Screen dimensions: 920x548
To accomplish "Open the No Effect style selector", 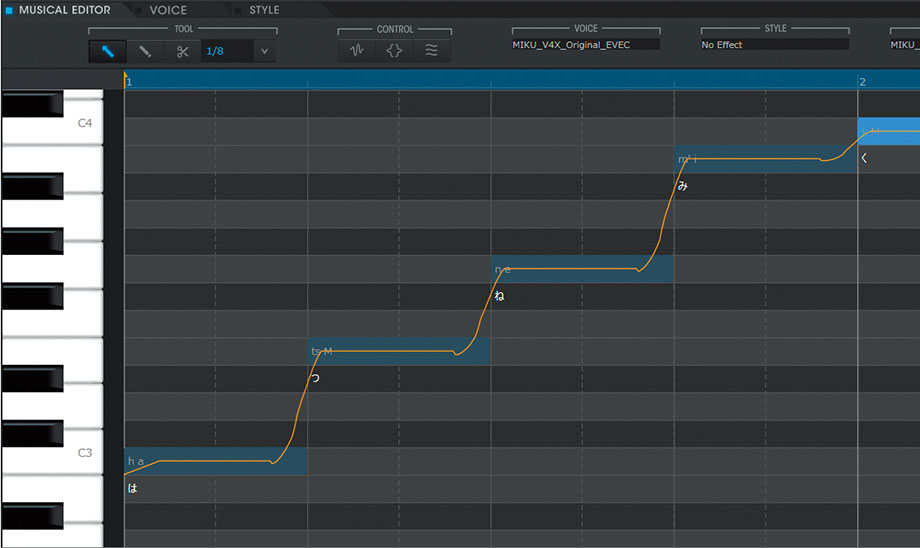I will (774, 45).
